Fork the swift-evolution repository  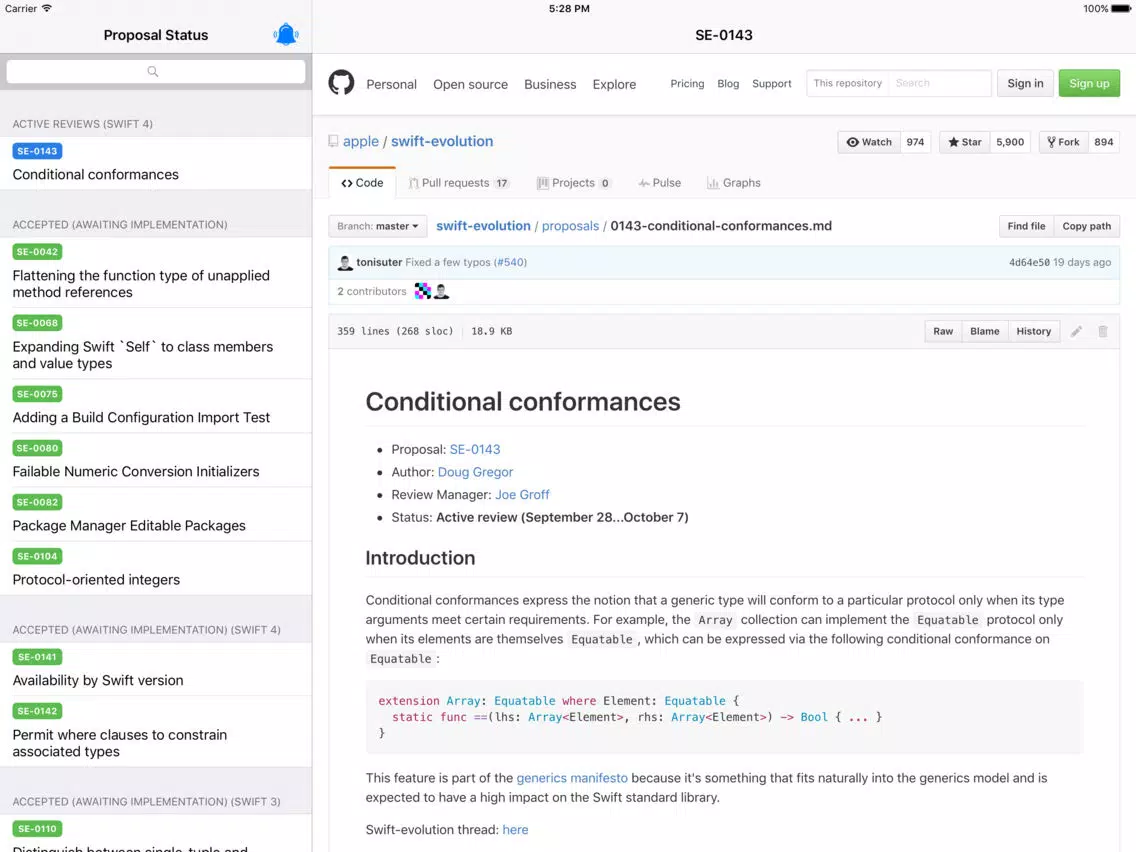(1063, 142)
